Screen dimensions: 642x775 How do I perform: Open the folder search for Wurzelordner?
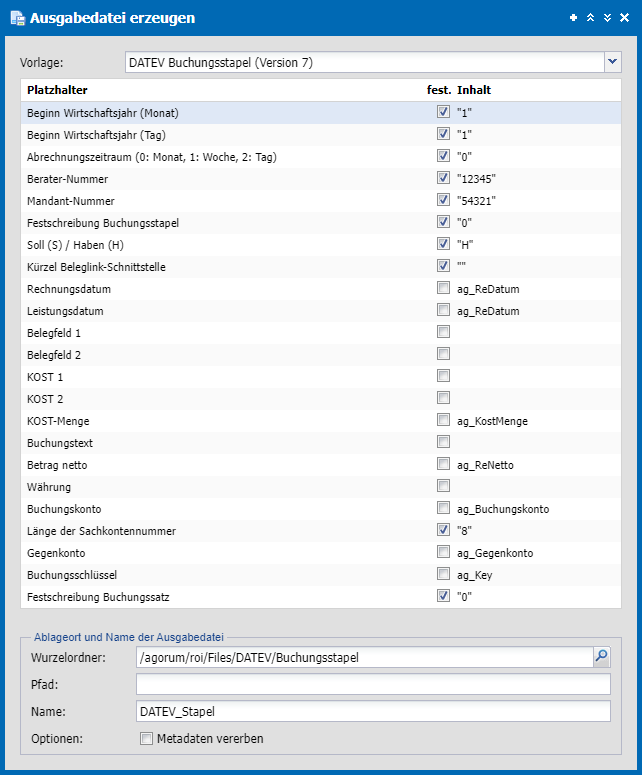point(601,657)
